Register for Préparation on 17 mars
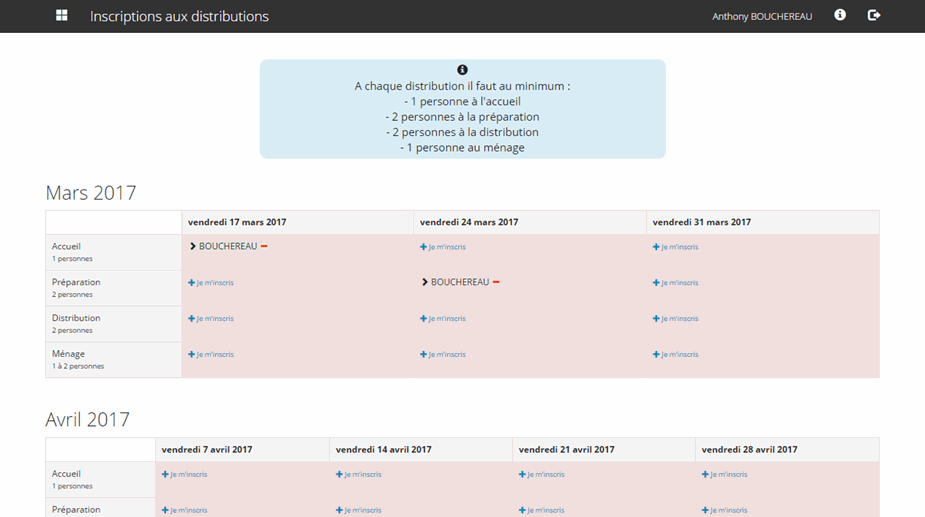Image resolution: width=925 pixels, height=517 pixels. 211,283
